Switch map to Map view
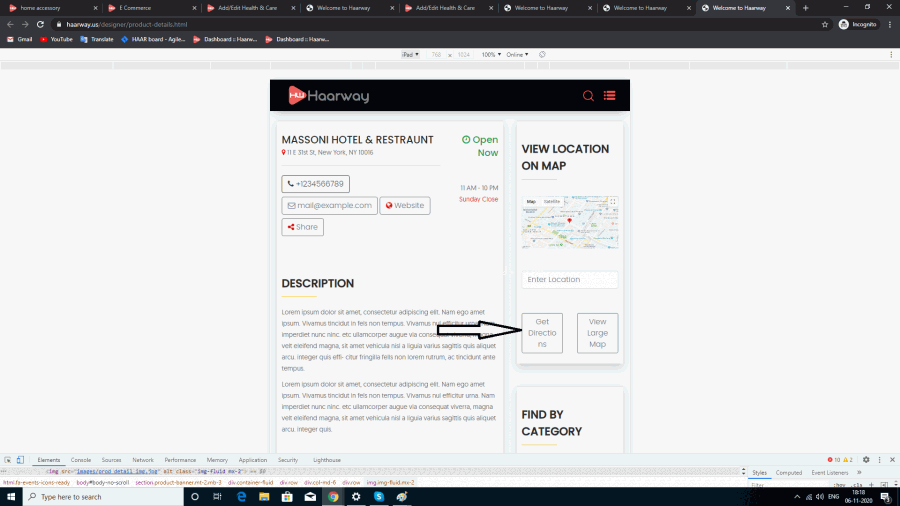 point(532,202)
